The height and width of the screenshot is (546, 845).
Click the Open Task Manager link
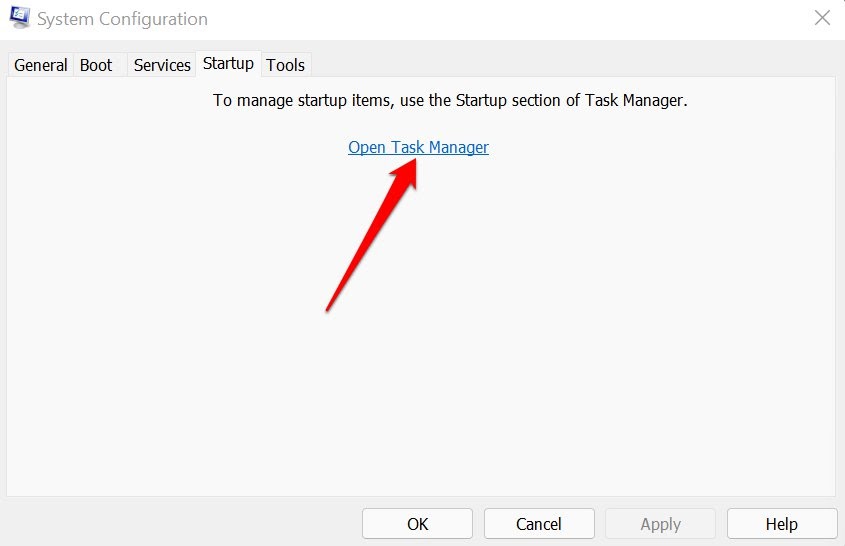(x=418, y=147)
